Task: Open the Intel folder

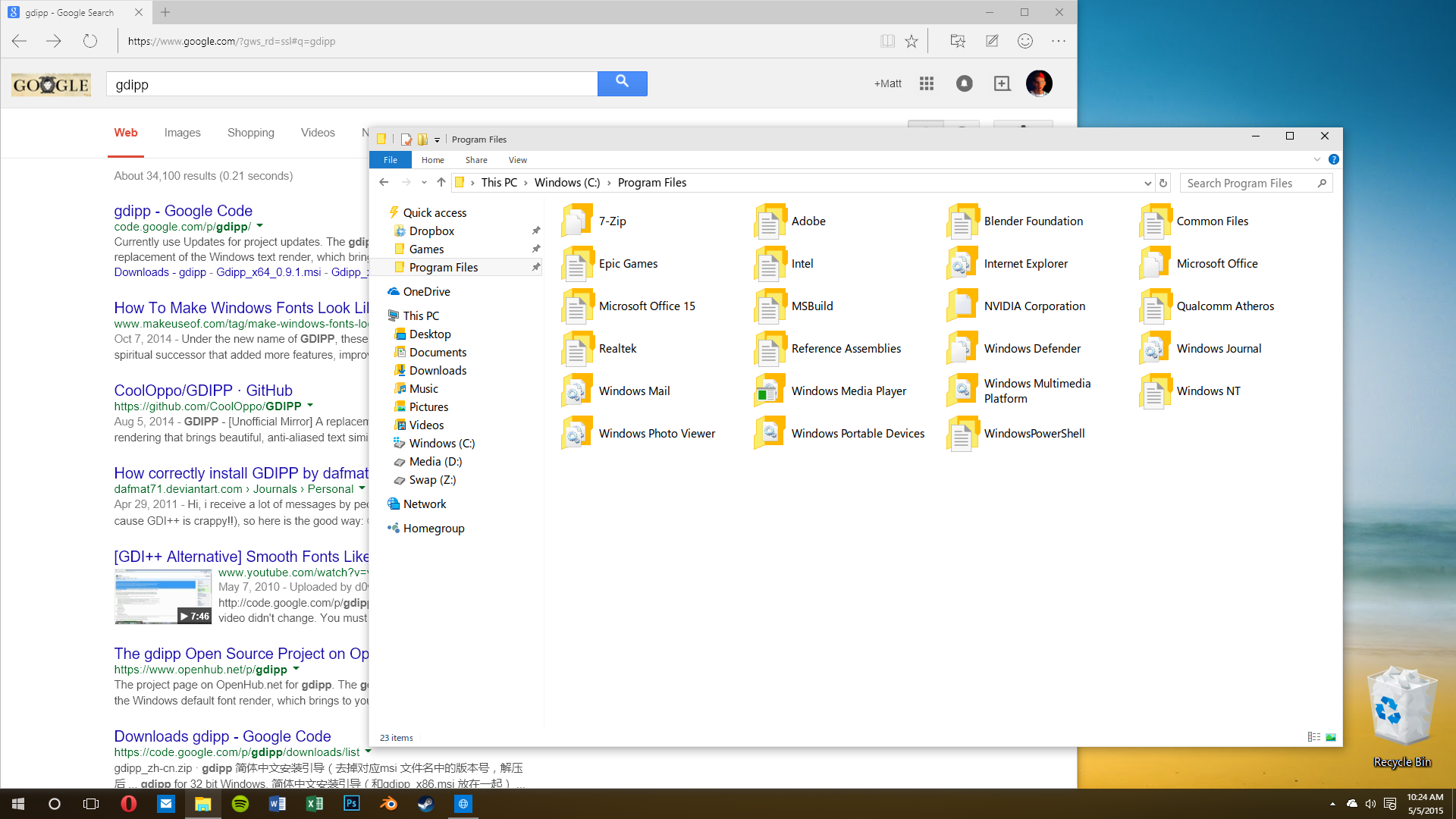Action: pyautogui.click(x=784, y=264)
